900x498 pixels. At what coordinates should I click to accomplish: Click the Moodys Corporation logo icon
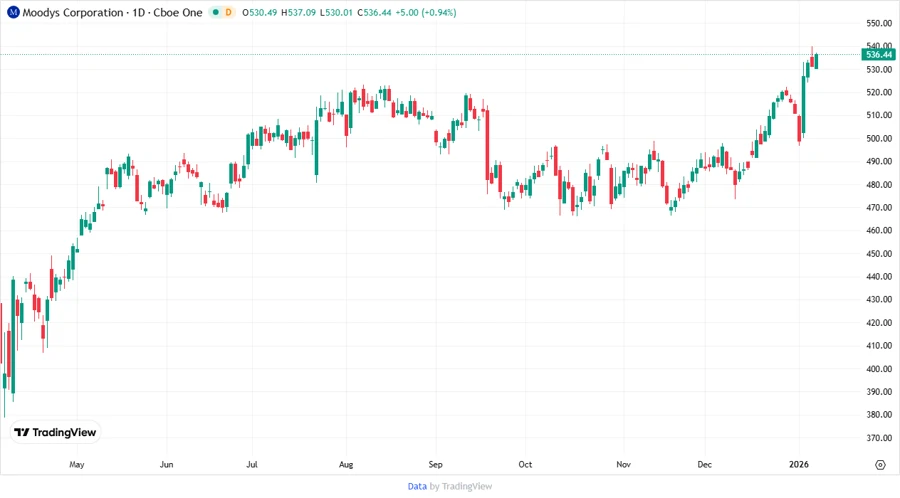click(13, 12)
